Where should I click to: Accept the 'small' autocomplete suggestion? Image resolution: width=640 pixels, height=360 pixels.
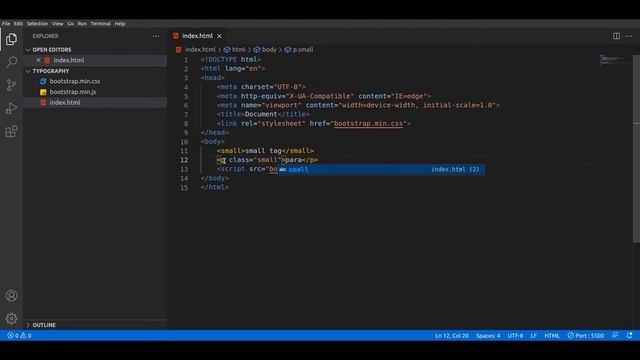tap(381, 169)
